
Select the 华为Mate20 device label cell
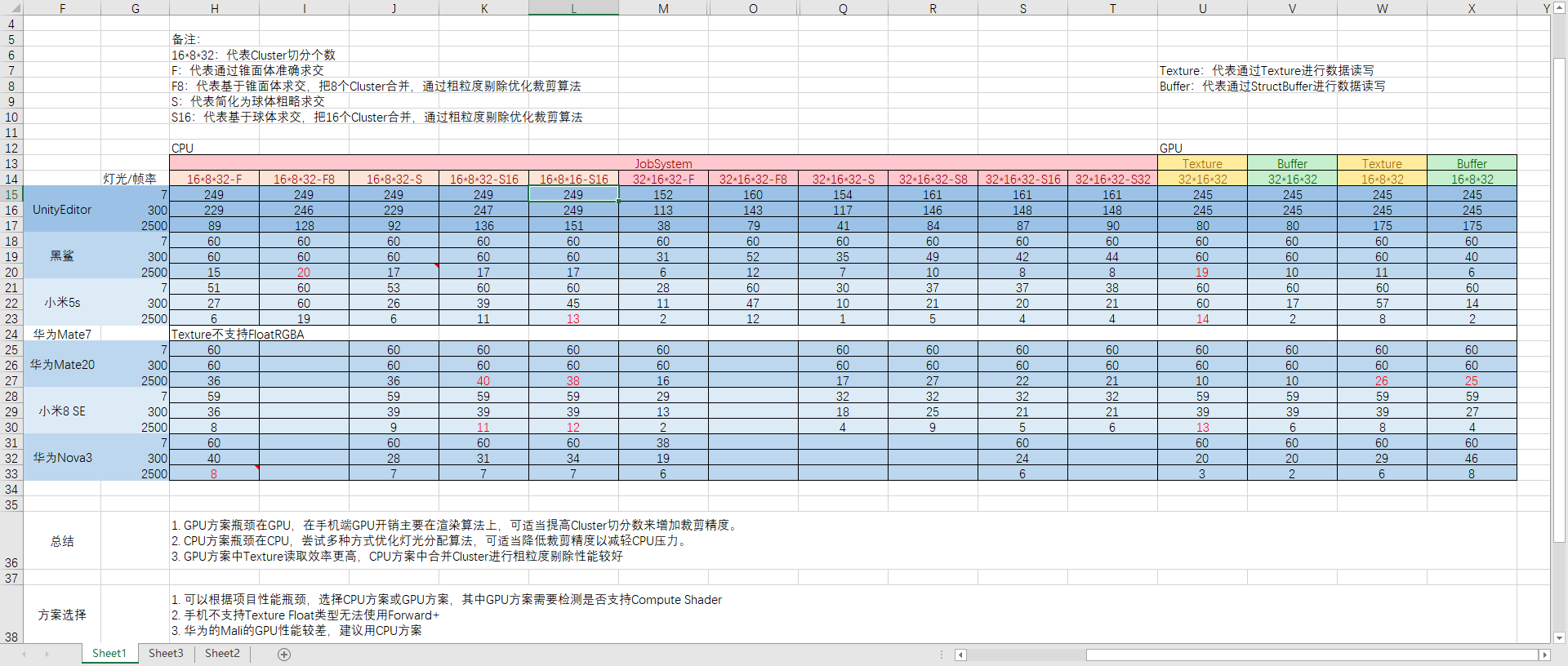(62, 365)
